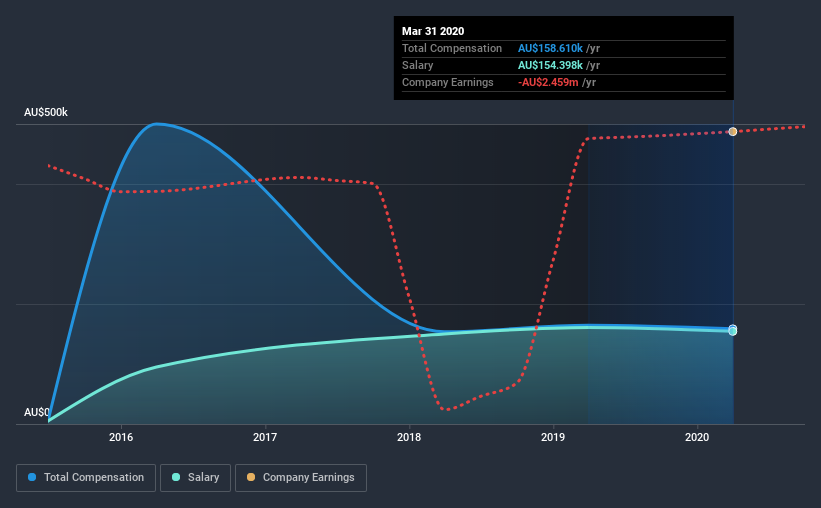Click the 2019 x-axis label
Image resolution: width=821 pixels, height=508 pixels.
pyautogui.click(x=553, y=437)
